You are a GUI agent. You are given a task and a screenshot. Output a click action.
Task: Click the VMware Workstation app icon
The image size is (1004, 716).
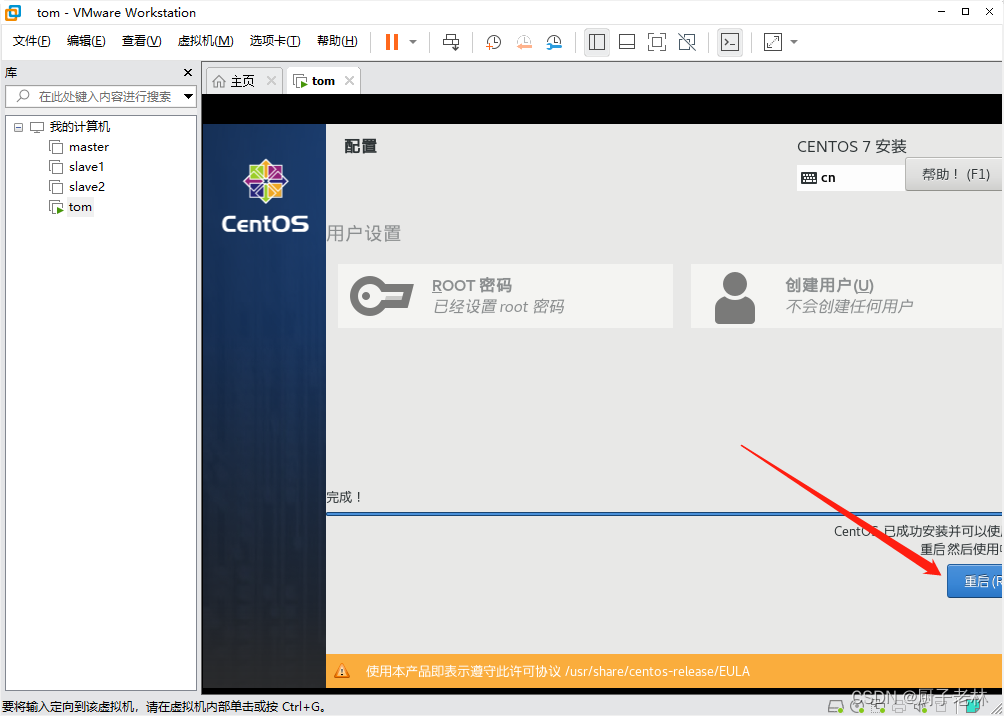click(13, 12)
